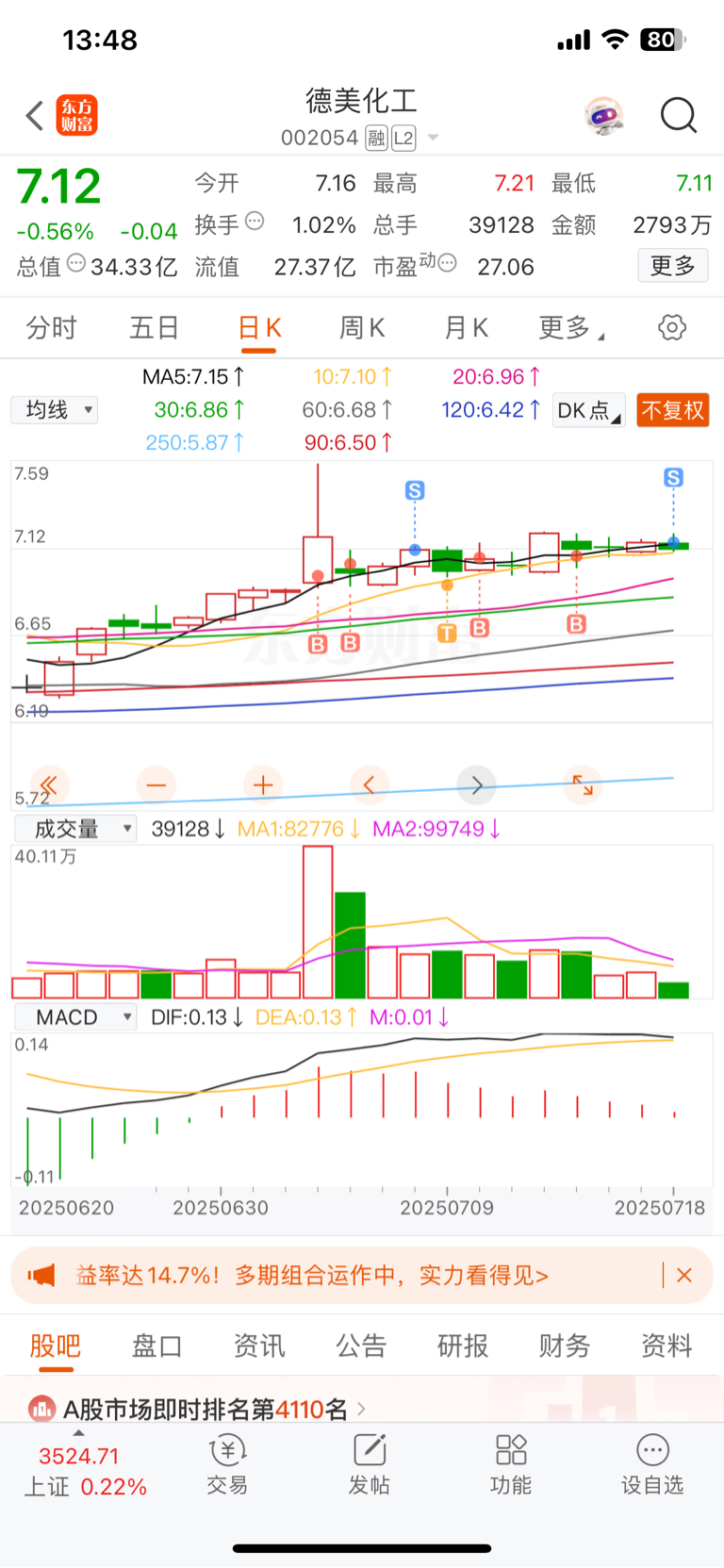Tap the S marker on rightmost candle
Viewport: 724px width, 1568px height.
point(673,477)
